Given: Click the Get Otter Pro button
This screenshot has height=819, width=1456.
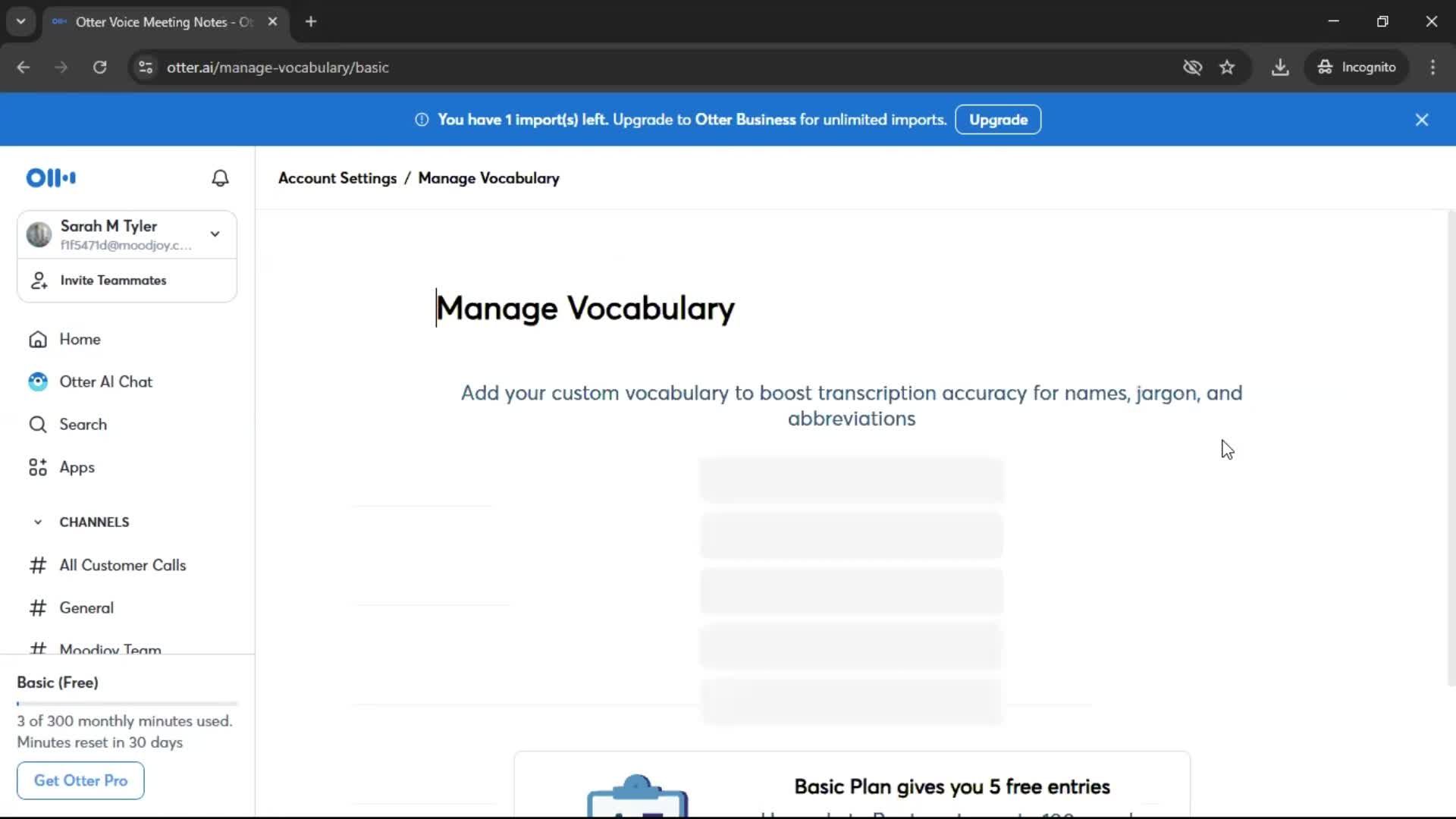Looking at the screenshot, I should 80,780.
